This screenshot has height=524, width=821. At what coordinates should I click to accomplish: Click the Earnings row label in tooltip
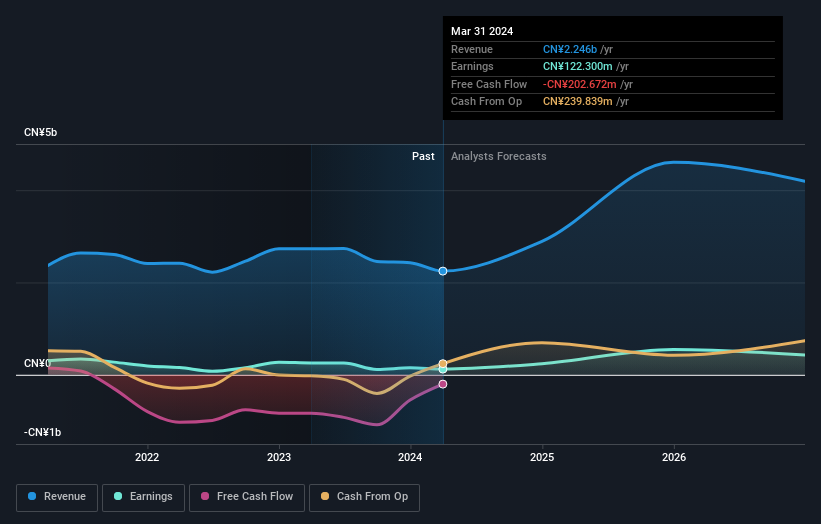click(472, 66)
